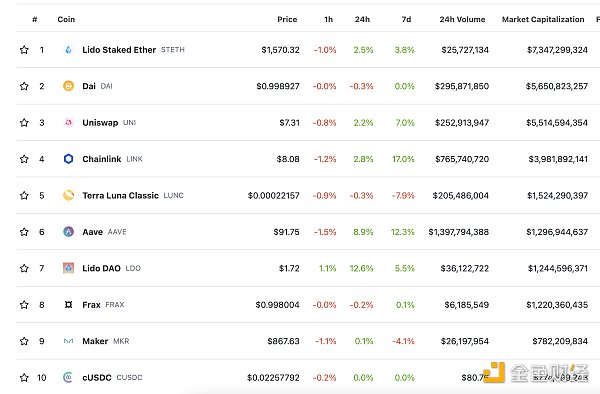Click the Frax logo icon

[x=68, y=304]
